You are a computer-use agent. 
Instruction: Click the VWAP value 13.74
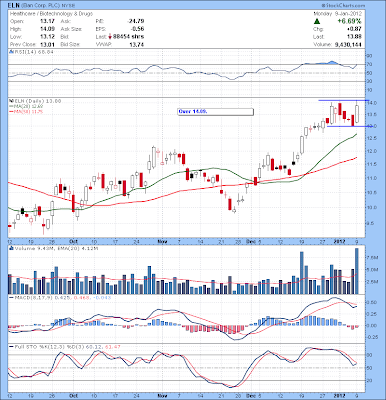(x=138, y=44)
